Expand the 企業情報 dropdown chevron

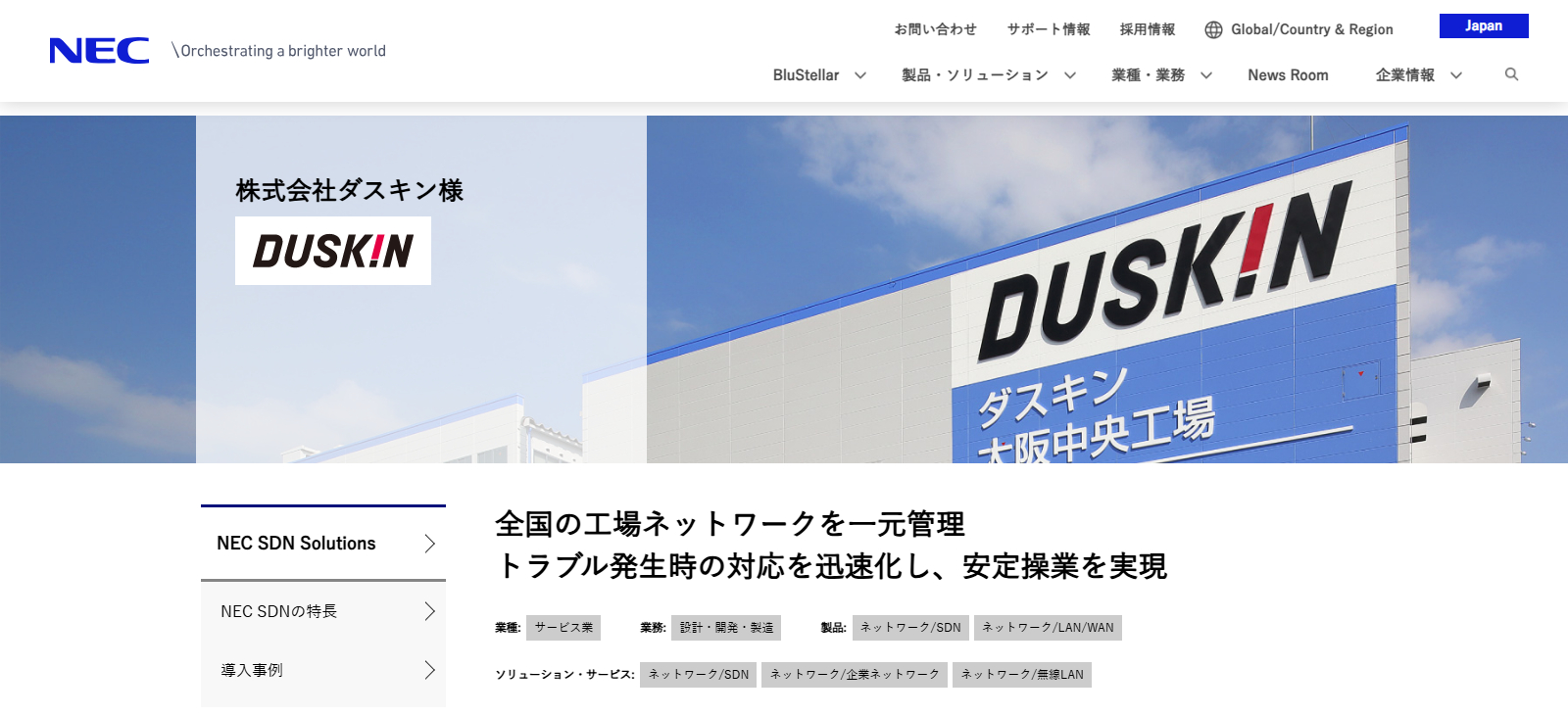click(1456, 75)
